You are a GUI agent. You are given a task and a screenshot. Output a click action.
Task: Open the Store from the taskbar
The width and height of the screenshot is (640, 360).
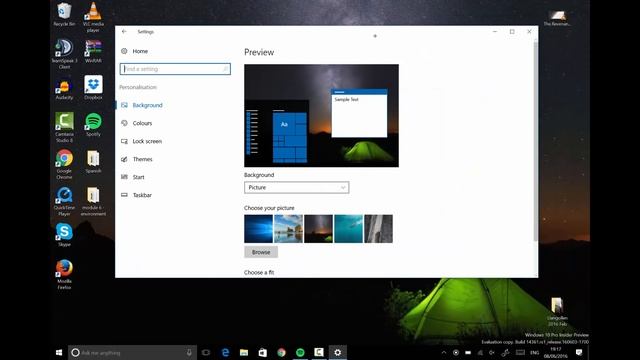tap(262, 352)
